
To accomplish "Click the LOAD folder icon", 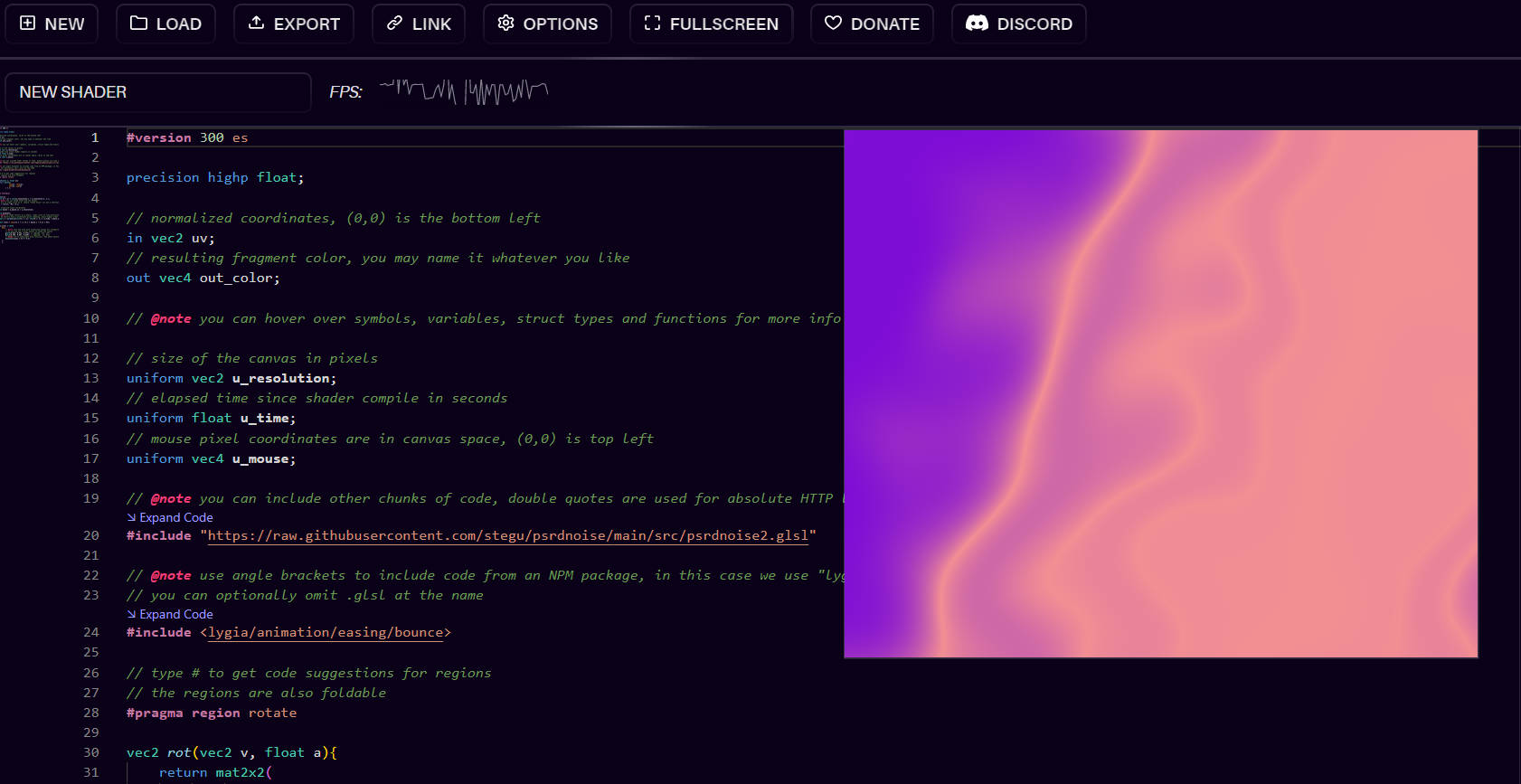I will [x=138, y=24].
